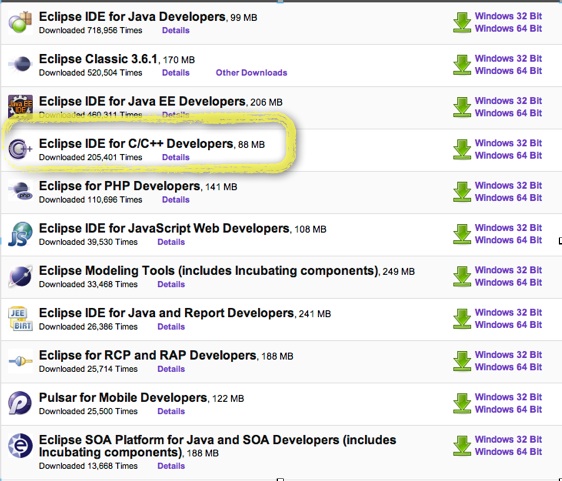Download Windows 32 Bit PHP Developers package
Viewport: 562px width, 481px height.
508,185
